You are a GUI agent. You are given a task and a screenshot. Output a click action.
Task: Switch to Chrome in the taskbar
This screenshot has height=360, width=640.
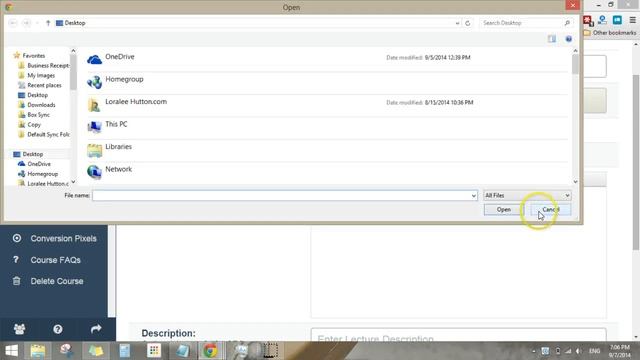click(210, 351)
